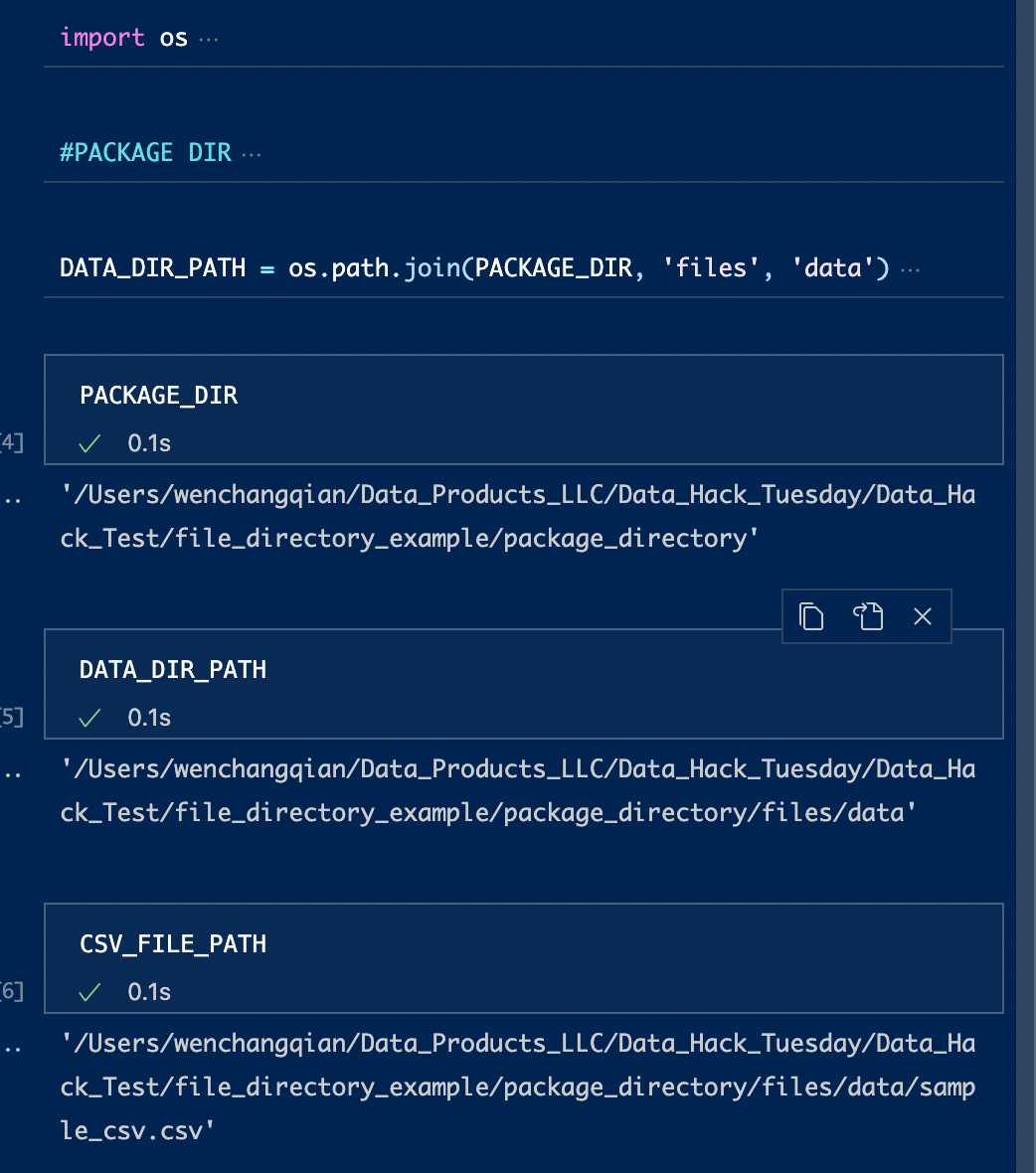The width and height of the screenshot is (1036, 1173).
Task: Click the green success checkmark on PACKAGE_DIR cell
Action: point(88,443)
